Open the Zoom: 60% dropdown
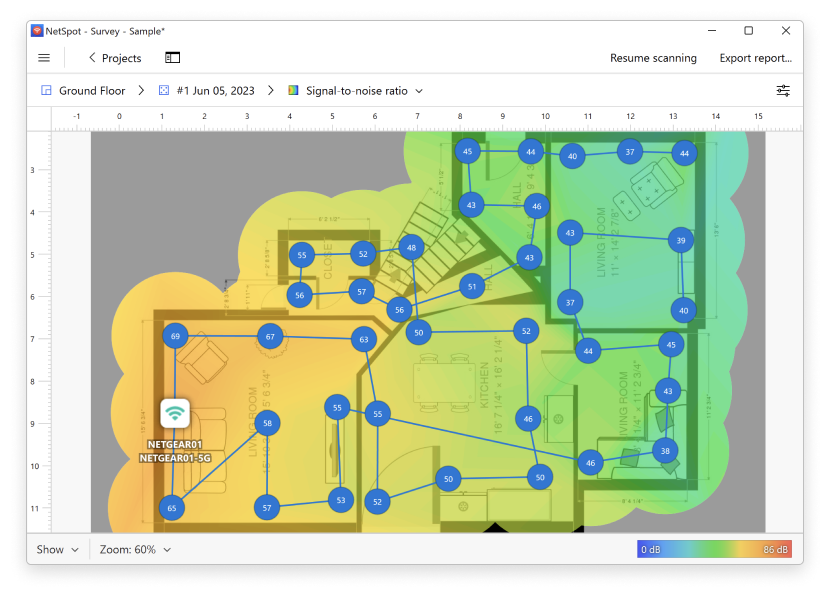This screenshot has height=597, width=830. pyautogui.click(x=135, y=549)
